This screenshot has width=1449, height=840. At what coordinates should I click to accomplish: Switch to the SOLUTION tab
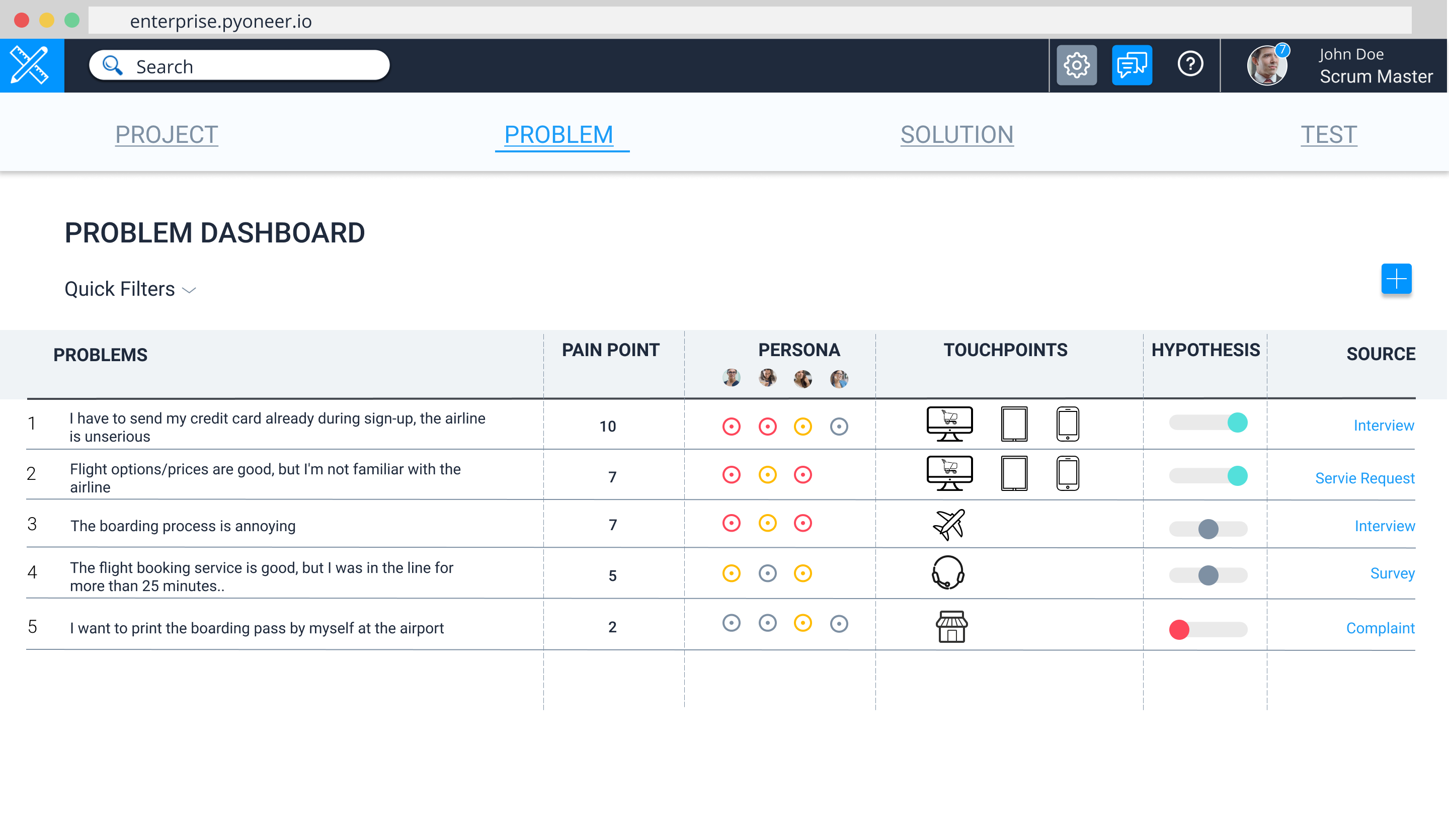point(956,134)
